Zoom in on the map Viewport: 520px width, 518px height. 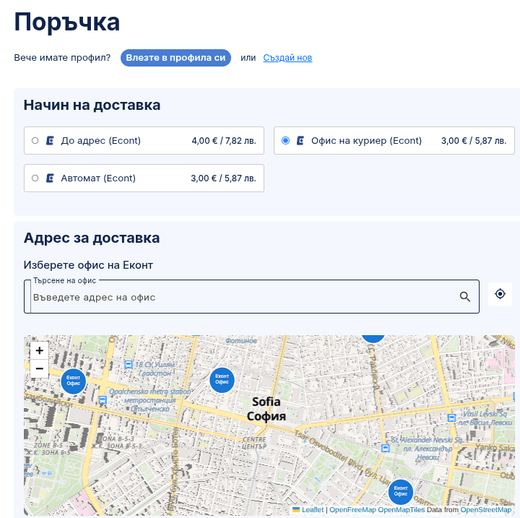(x=39, y=350)
